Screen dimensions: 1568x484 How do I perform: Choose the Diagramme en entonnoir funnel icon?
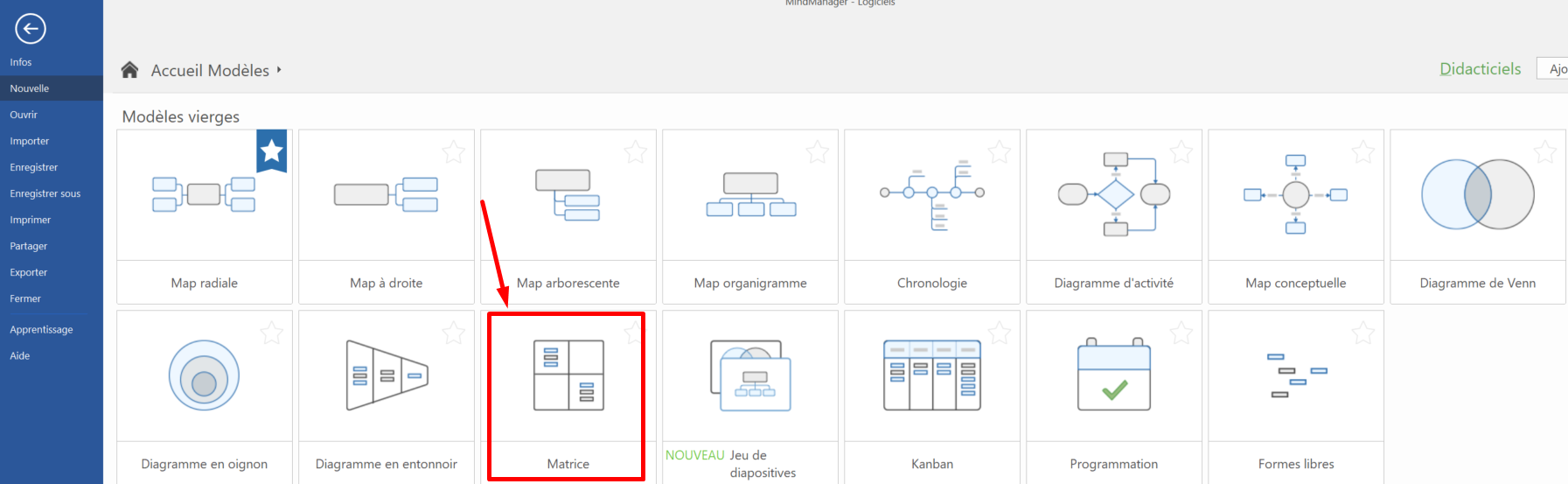pyautogui.click(x=387, y=375)
